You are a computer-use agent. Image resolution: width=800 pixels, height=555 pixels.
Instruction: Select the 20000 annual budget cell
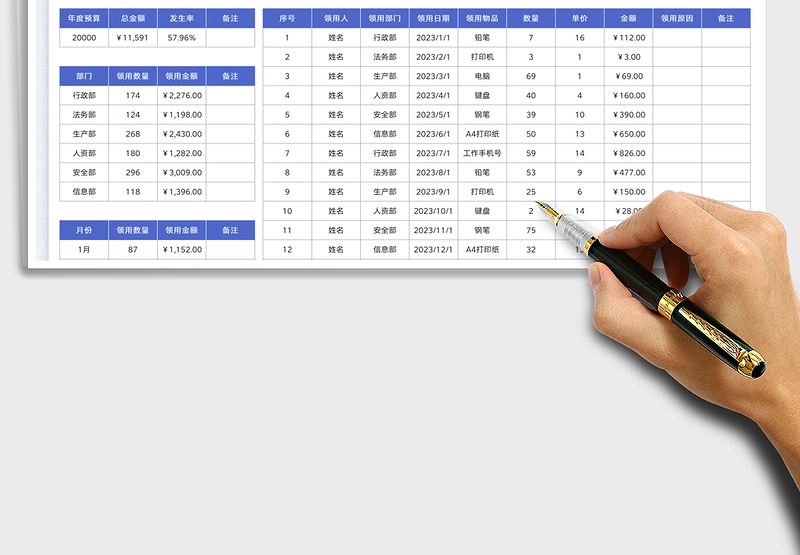[x=84, y=38]
